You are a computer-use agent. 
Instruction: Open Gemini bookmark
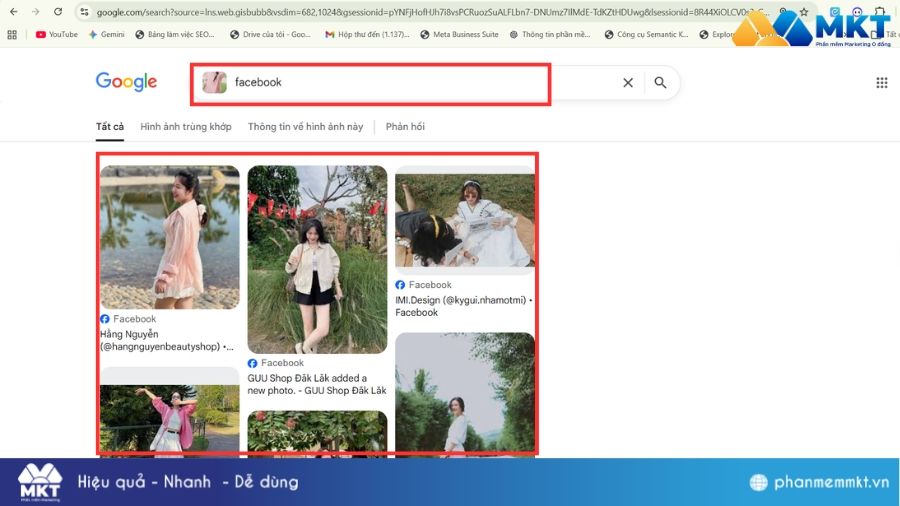tap(107, 34)
